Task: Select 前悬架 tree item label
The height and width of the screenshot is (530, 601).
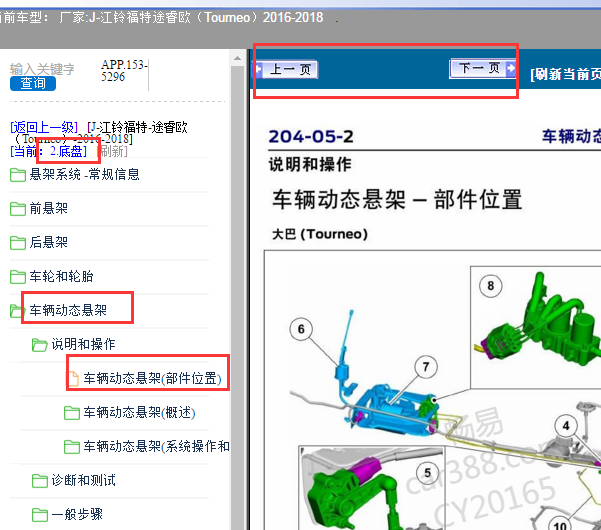Action: point(49,208)
